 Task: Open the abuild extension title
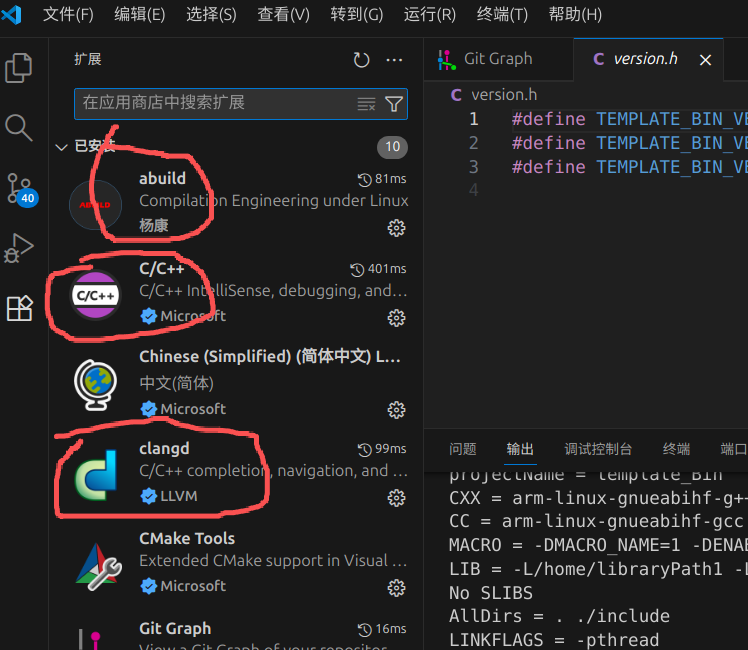(162, 178)
